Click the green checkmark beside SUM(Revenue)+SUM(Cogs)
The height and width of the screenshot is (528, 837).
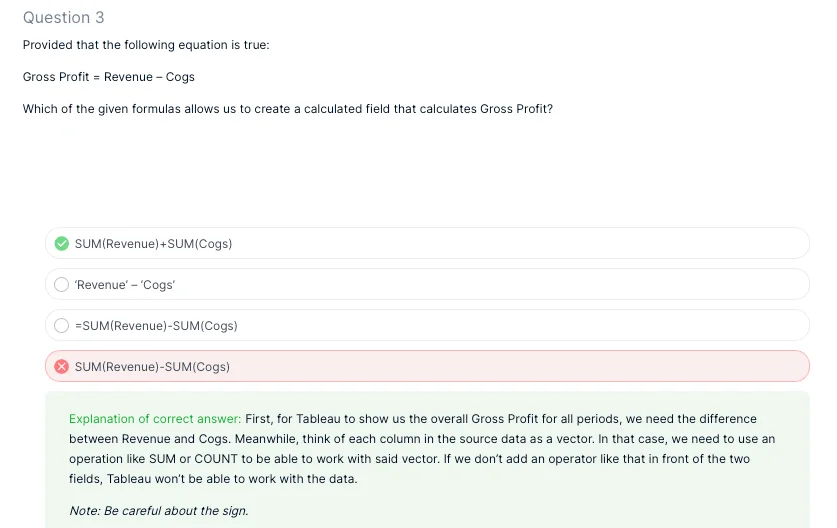(x=62, y=244)
